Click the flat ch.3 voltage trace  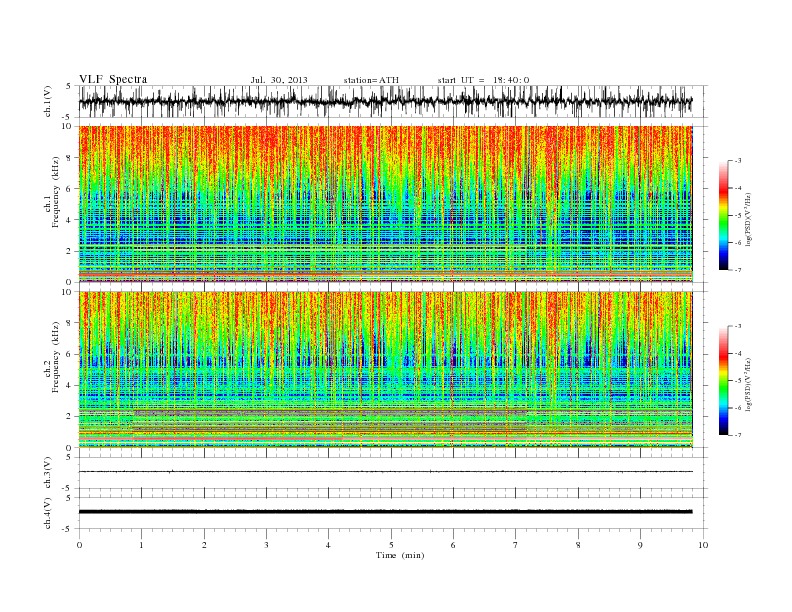(385, 472)
